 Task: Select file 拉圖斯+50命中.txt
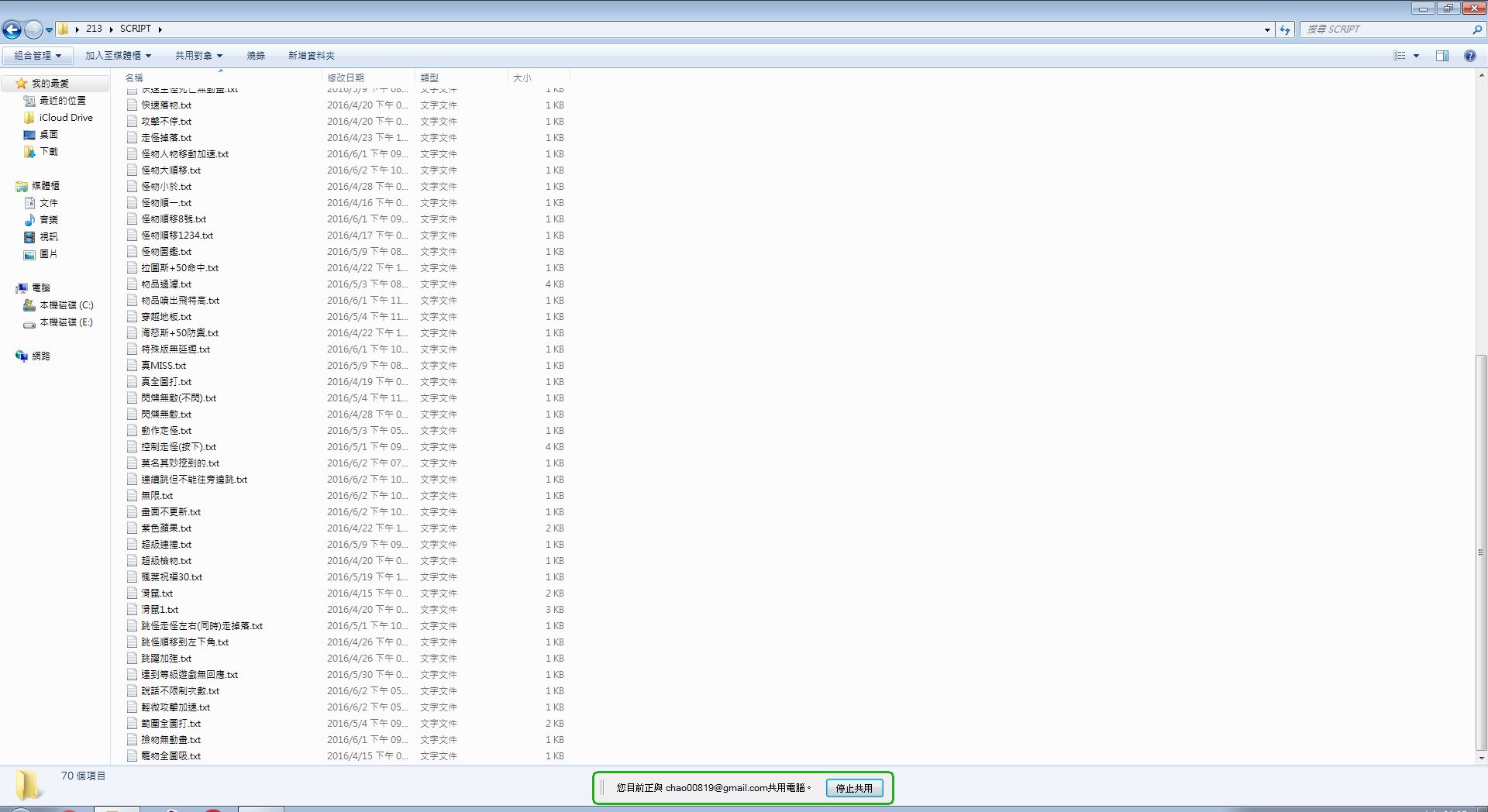[180, 268]
